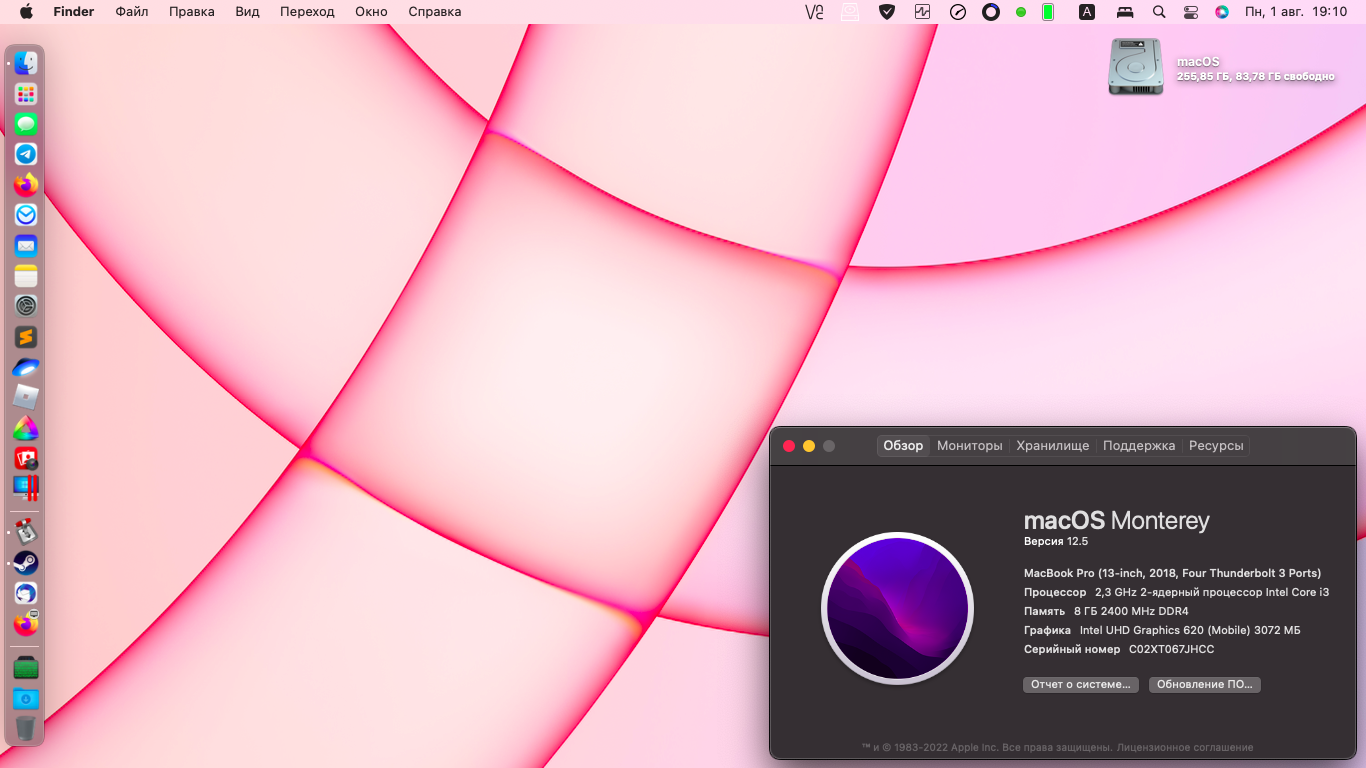
Task: Open the activity graph menu bar icon
Action: point(922,12)
